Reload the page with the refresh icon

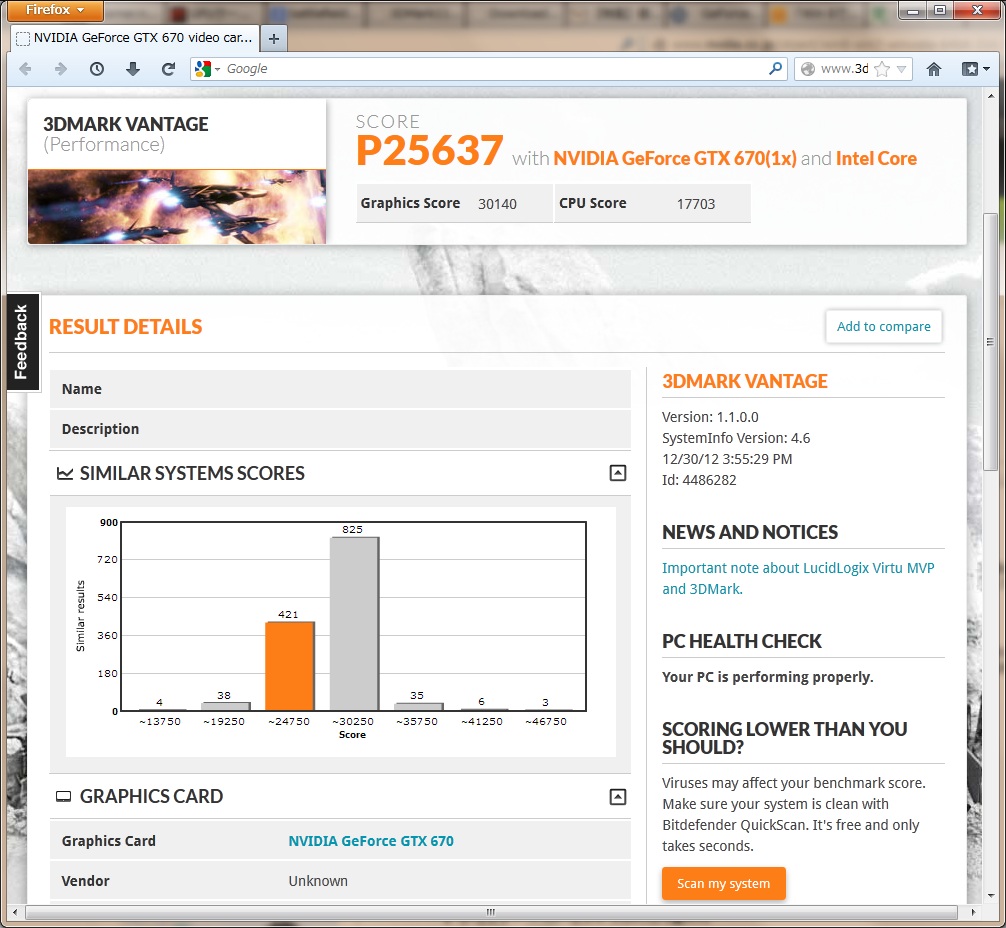coord(168,69)
